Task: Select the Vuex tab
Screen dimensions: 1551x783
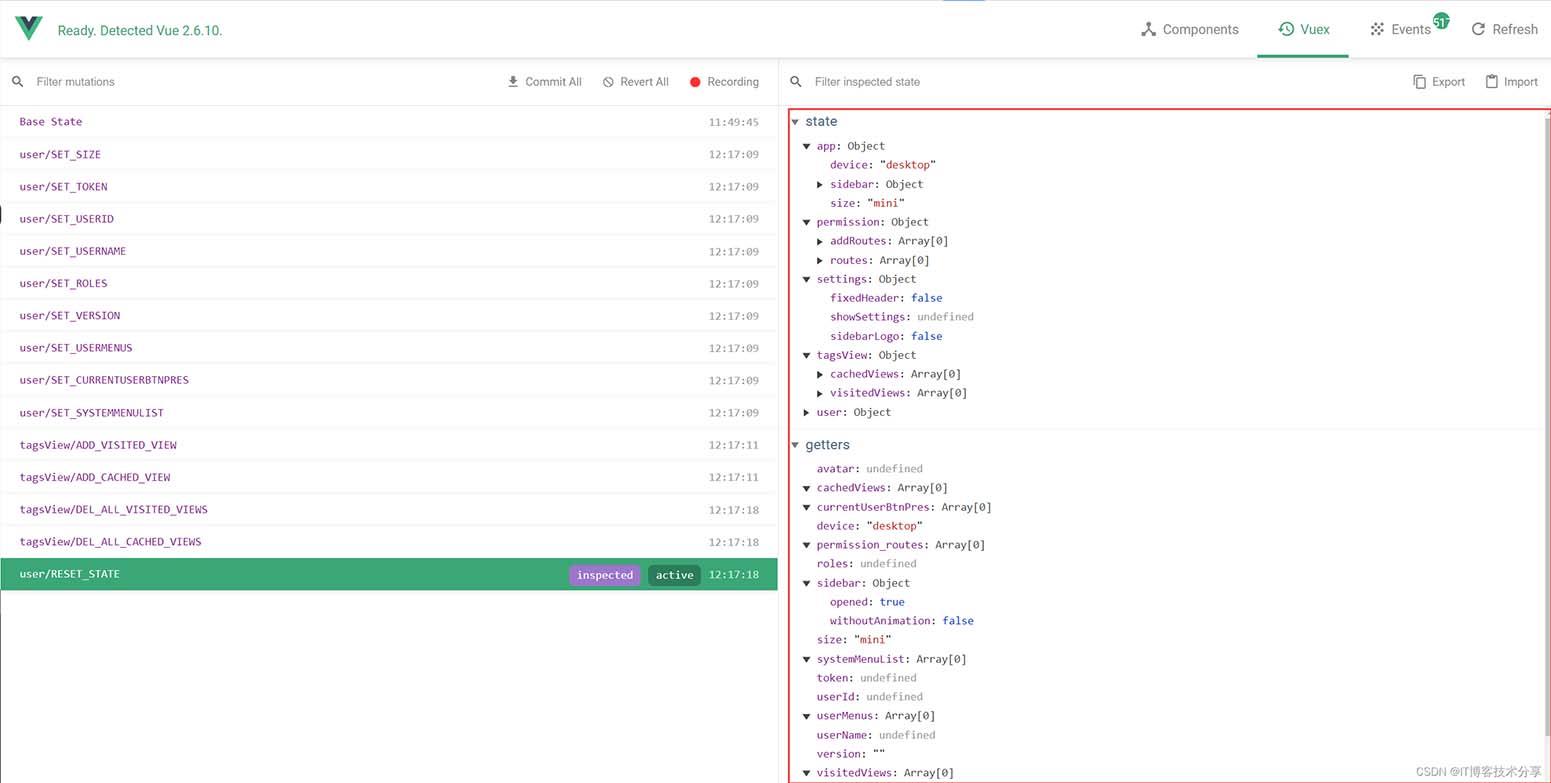Action: 1303,30
